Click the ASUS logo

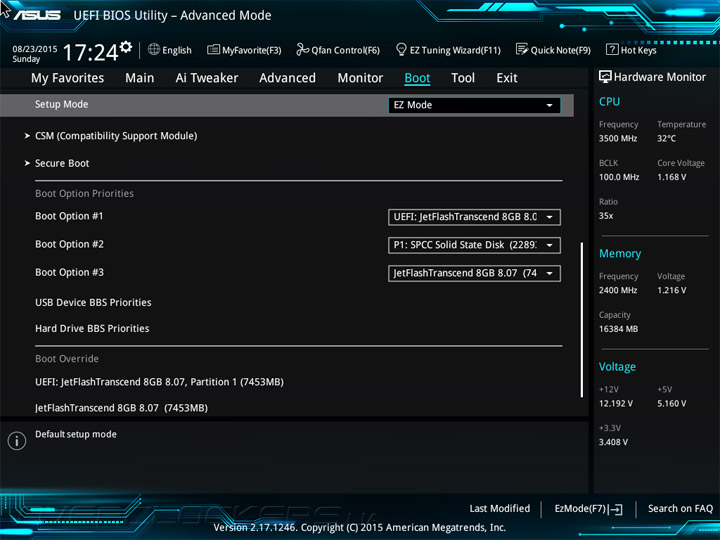point(37,15)
